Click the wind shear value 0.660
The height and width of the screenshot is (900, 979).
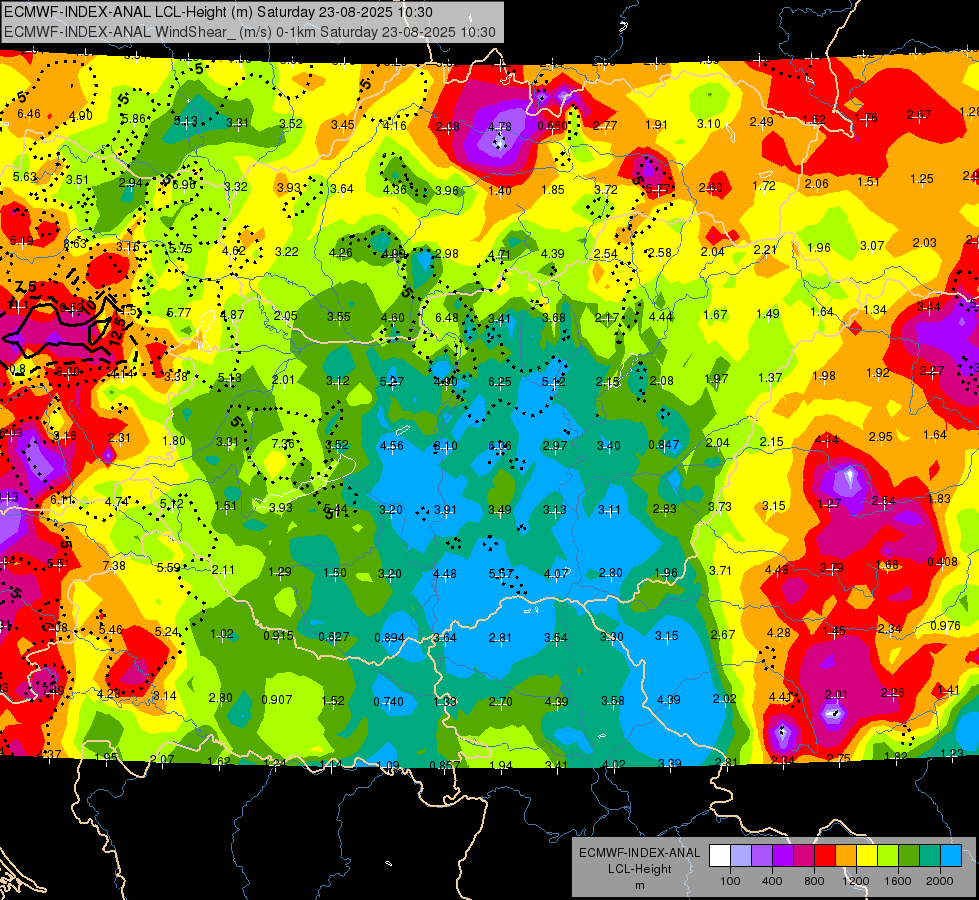point(553,126)
